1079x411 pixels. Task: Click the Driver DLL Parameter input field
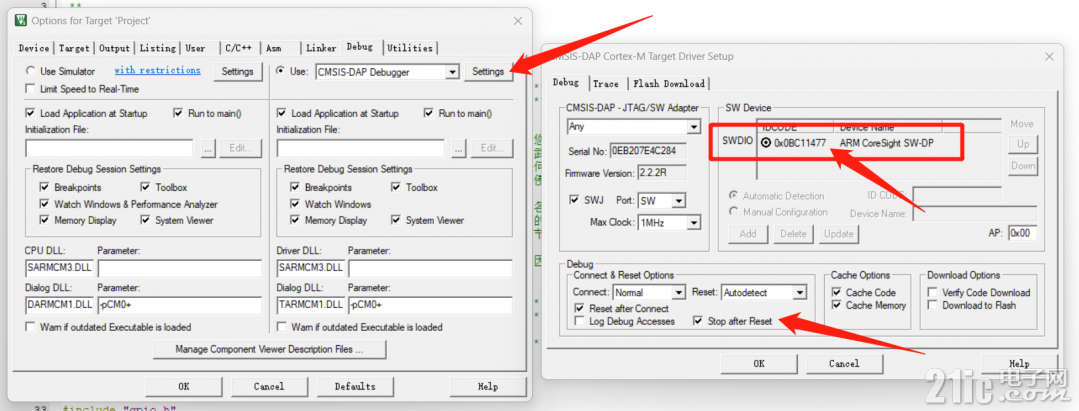coord(430,268)
